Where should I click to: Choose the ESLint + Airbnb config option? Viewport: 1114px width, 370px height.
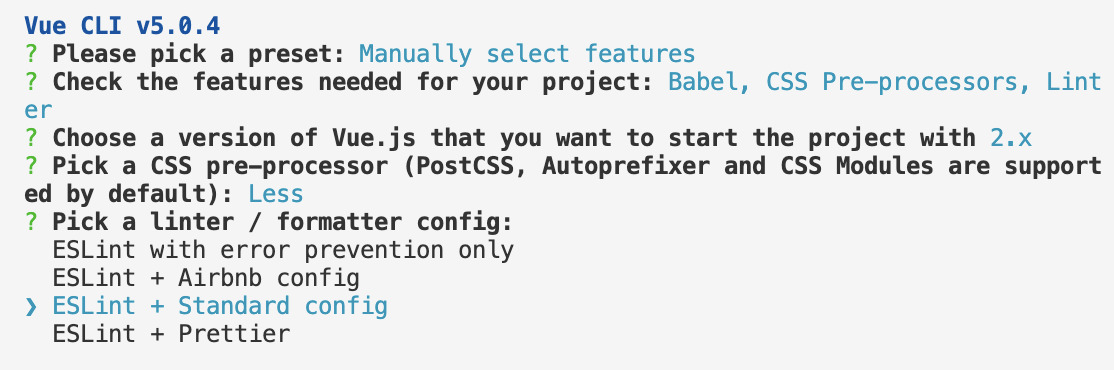206,278
